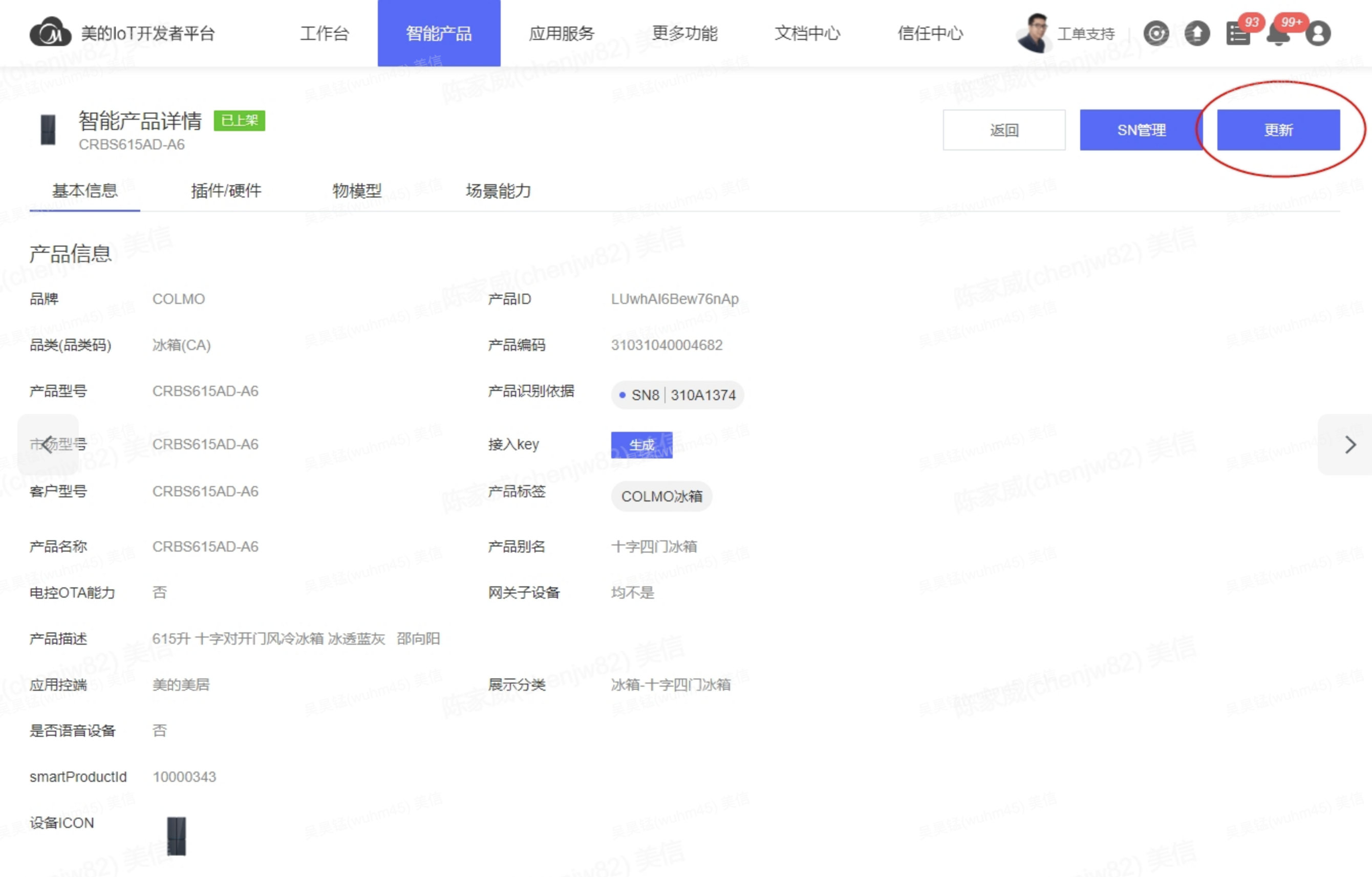Click the 产品描述 text starting with 615升
Image resolution: width=1372 pixels, height=877 pixels.
pos(296,639)
